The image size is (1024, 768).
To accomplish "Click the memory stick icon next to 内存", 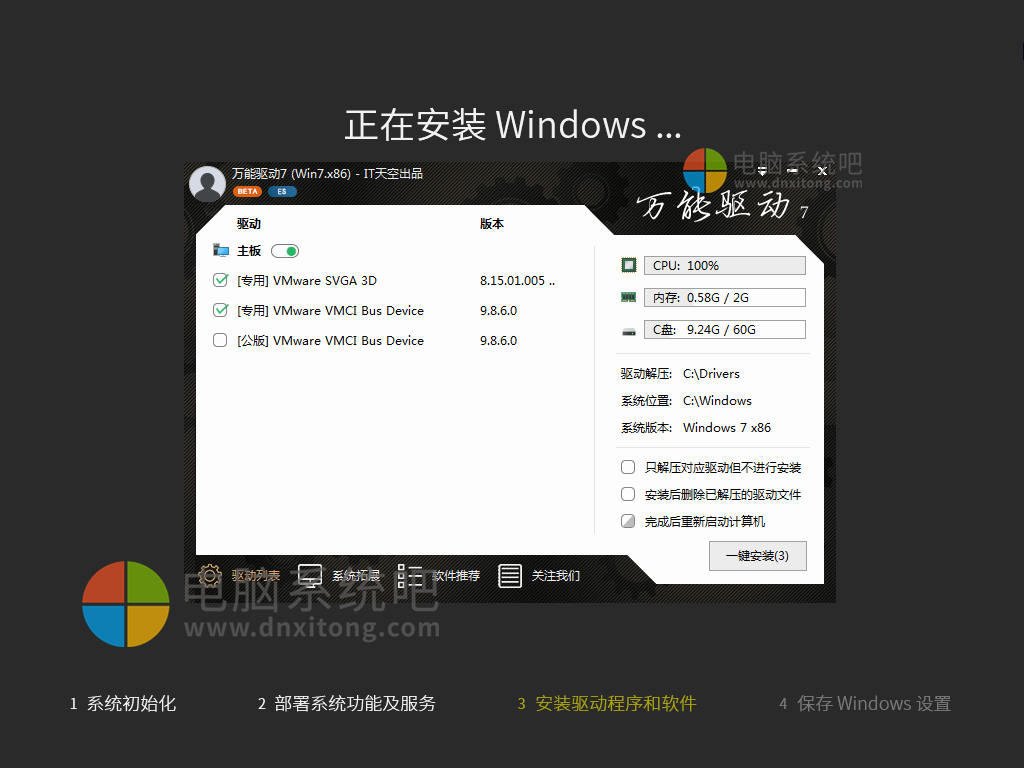I will (x=627, y=296).
